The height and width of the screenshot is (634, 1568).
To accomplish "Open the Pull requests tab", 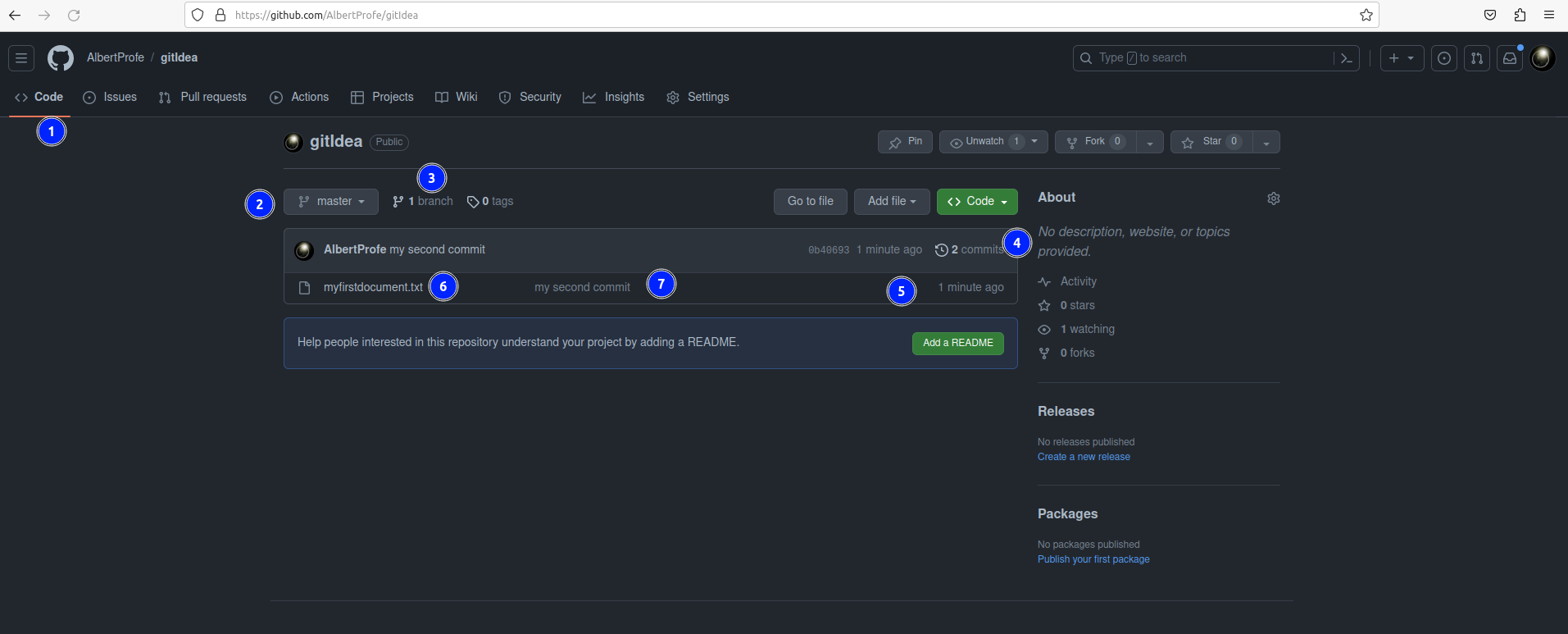I will tap(202, 97).
